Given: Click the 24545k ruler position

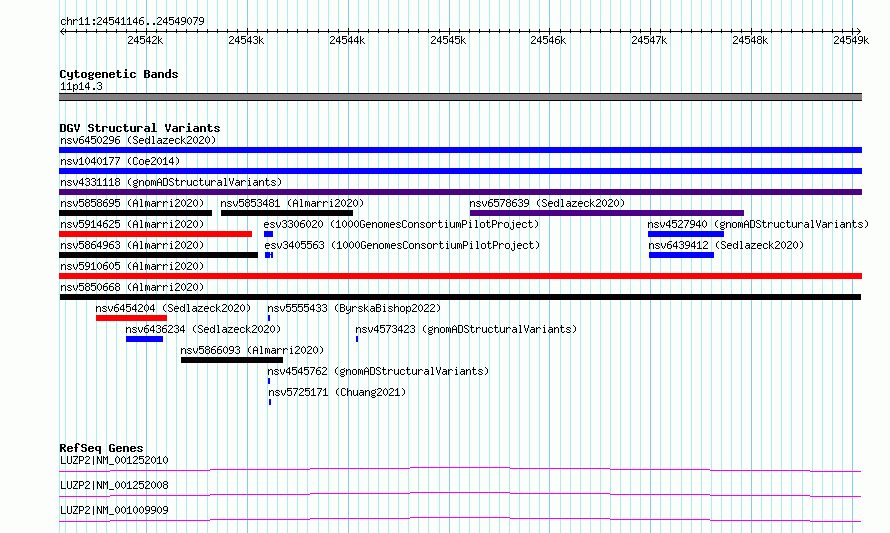Looking at the screenshot, I should (448, 40).
